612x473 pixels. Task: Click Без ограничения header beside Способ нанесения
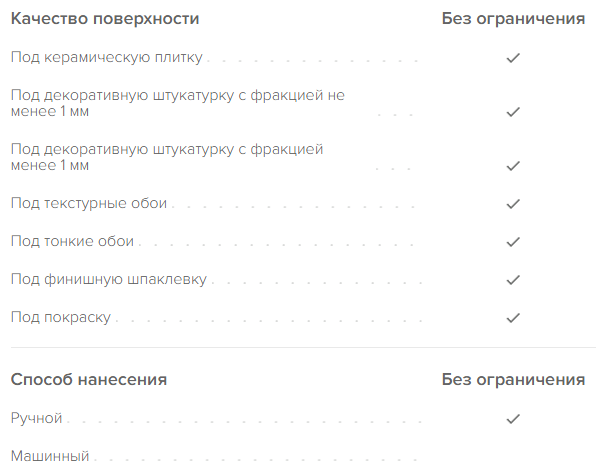click(513, 379)
